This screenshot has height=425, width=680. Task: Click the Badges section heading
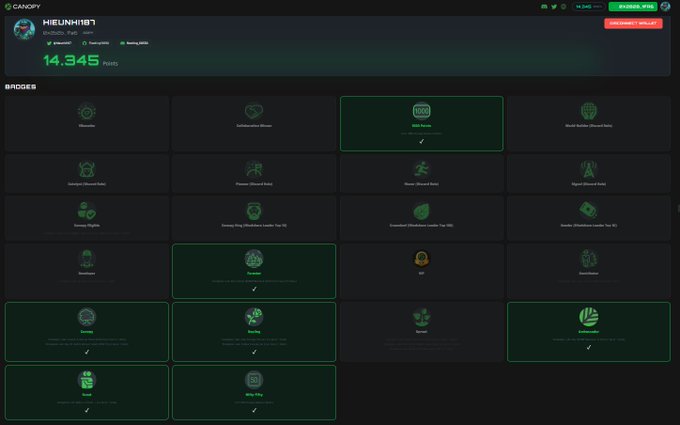click(x=20, y=87)
